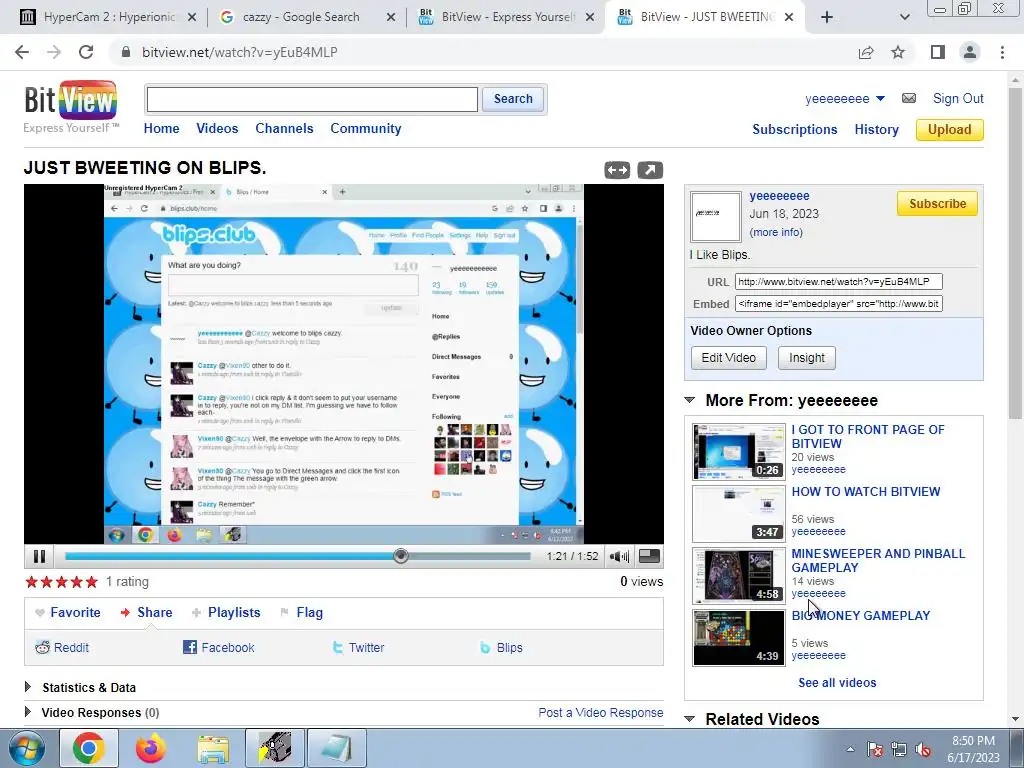Open Subscriptions page
Image resolution: width=1024 pixels, height=768 pixels.
click(794, 129)
